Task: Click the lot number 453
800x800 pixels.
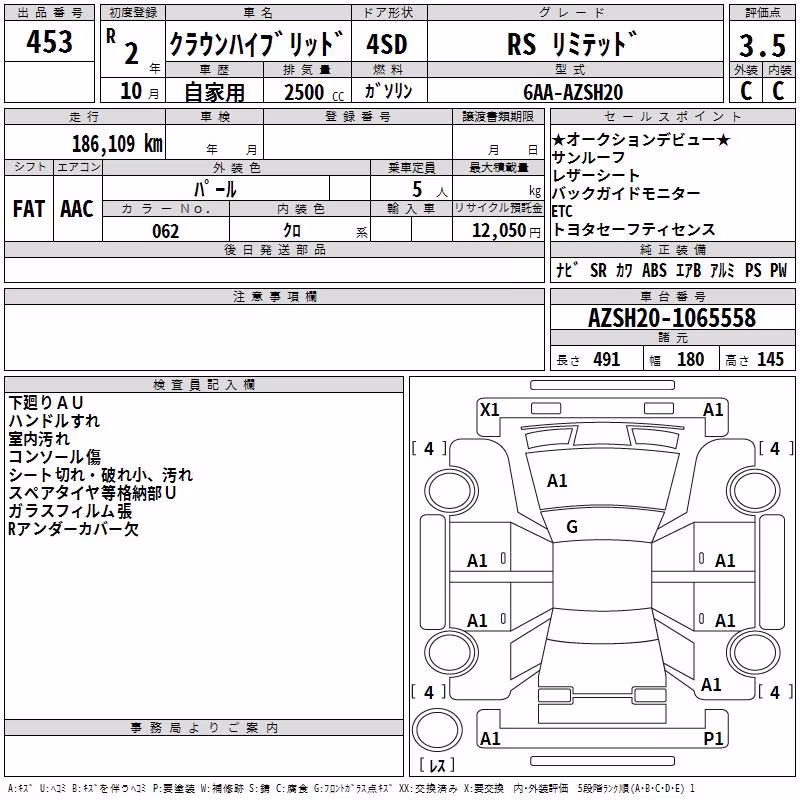Action: point(49,41)
